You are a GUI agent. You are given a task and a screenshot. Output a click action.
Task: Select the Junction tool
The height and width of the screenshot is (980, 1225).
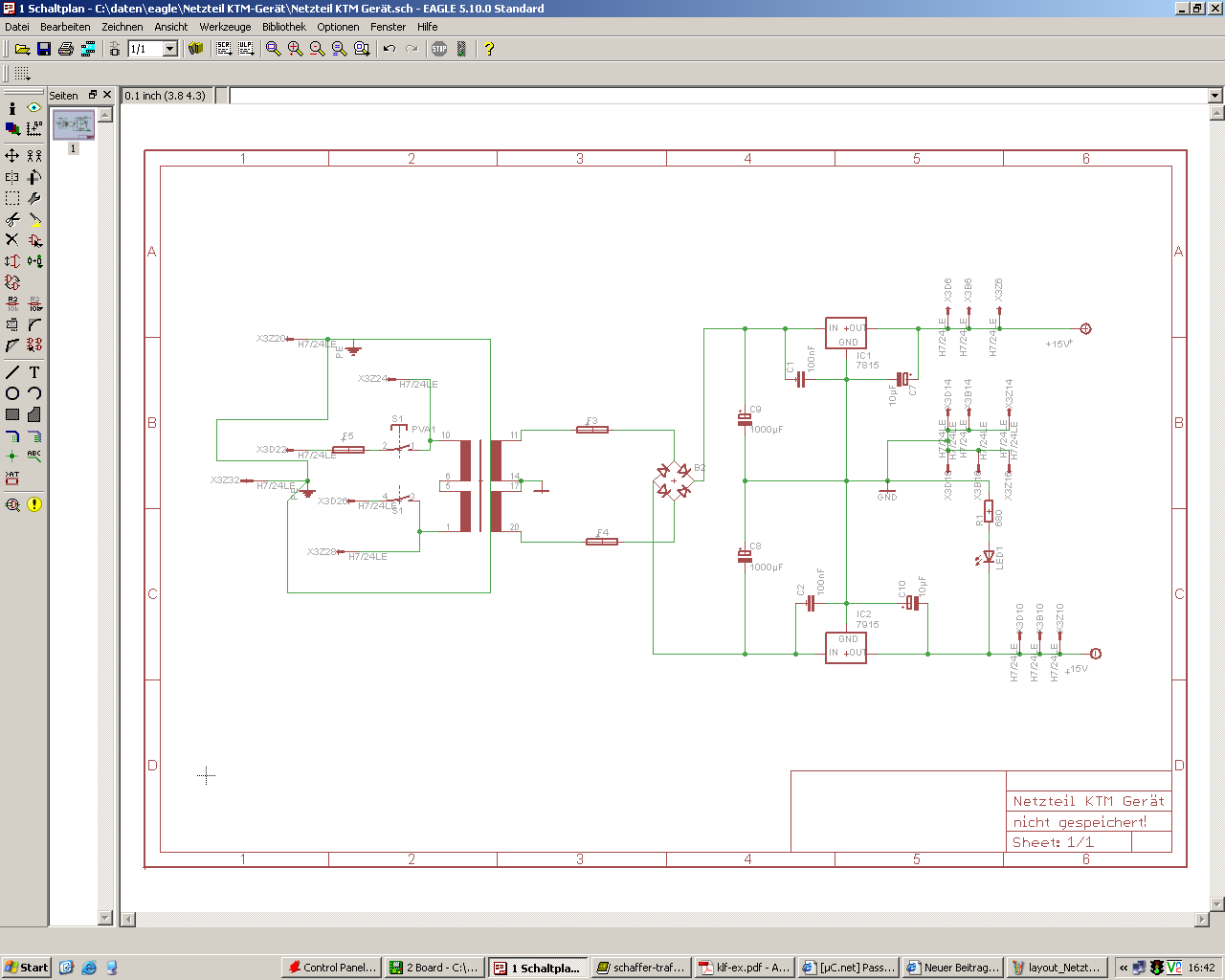tap(12, 457)
